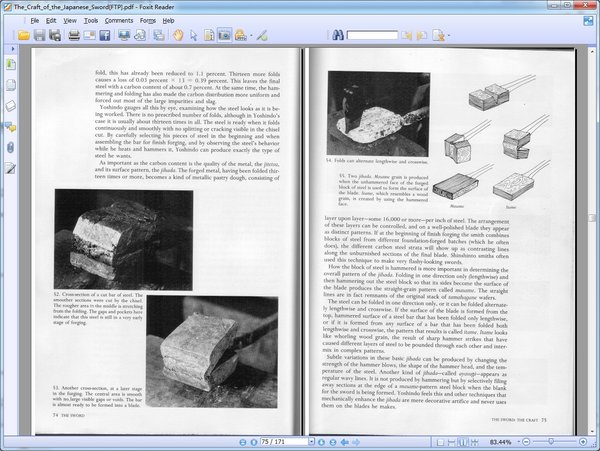Open the Comments menu
Viewport: 600px width, 451px height.
click(118, 20)
